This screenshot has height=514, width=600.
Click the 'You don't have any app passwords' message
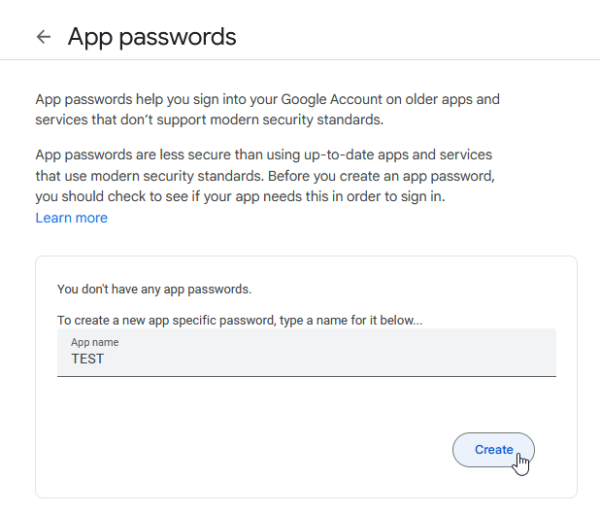[x=154, y=290]
